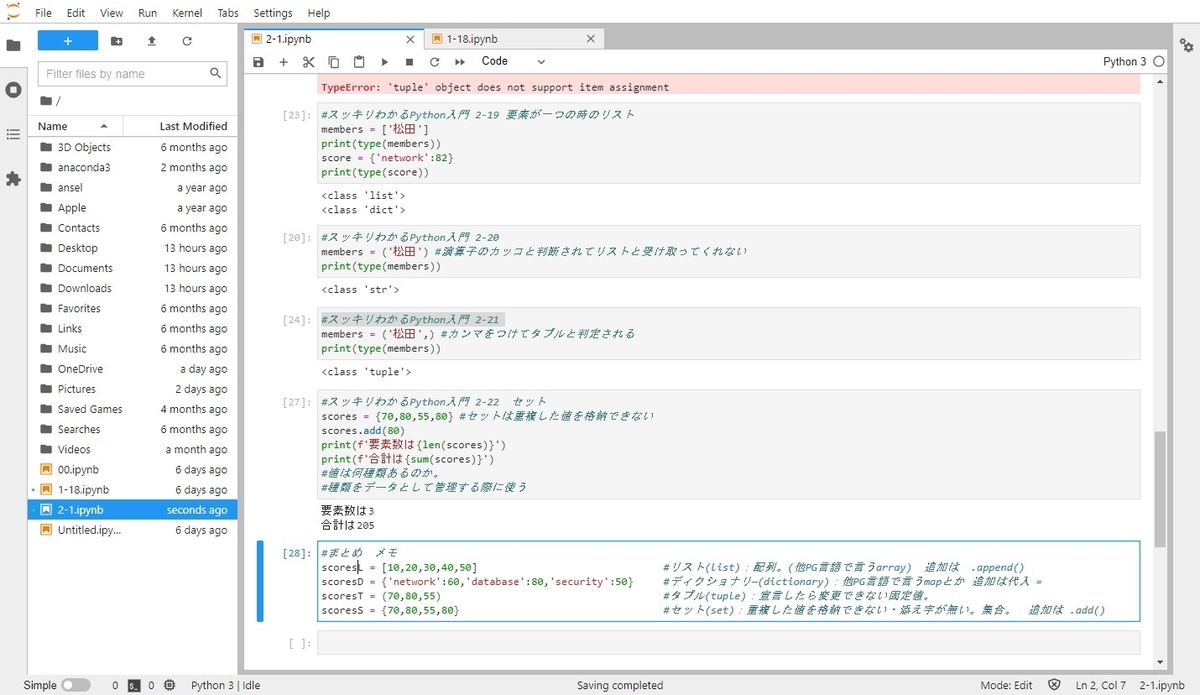This screenshot has height=695, width=1200.
Task: Run the selected cell
Action: click(x=384, y=62)
